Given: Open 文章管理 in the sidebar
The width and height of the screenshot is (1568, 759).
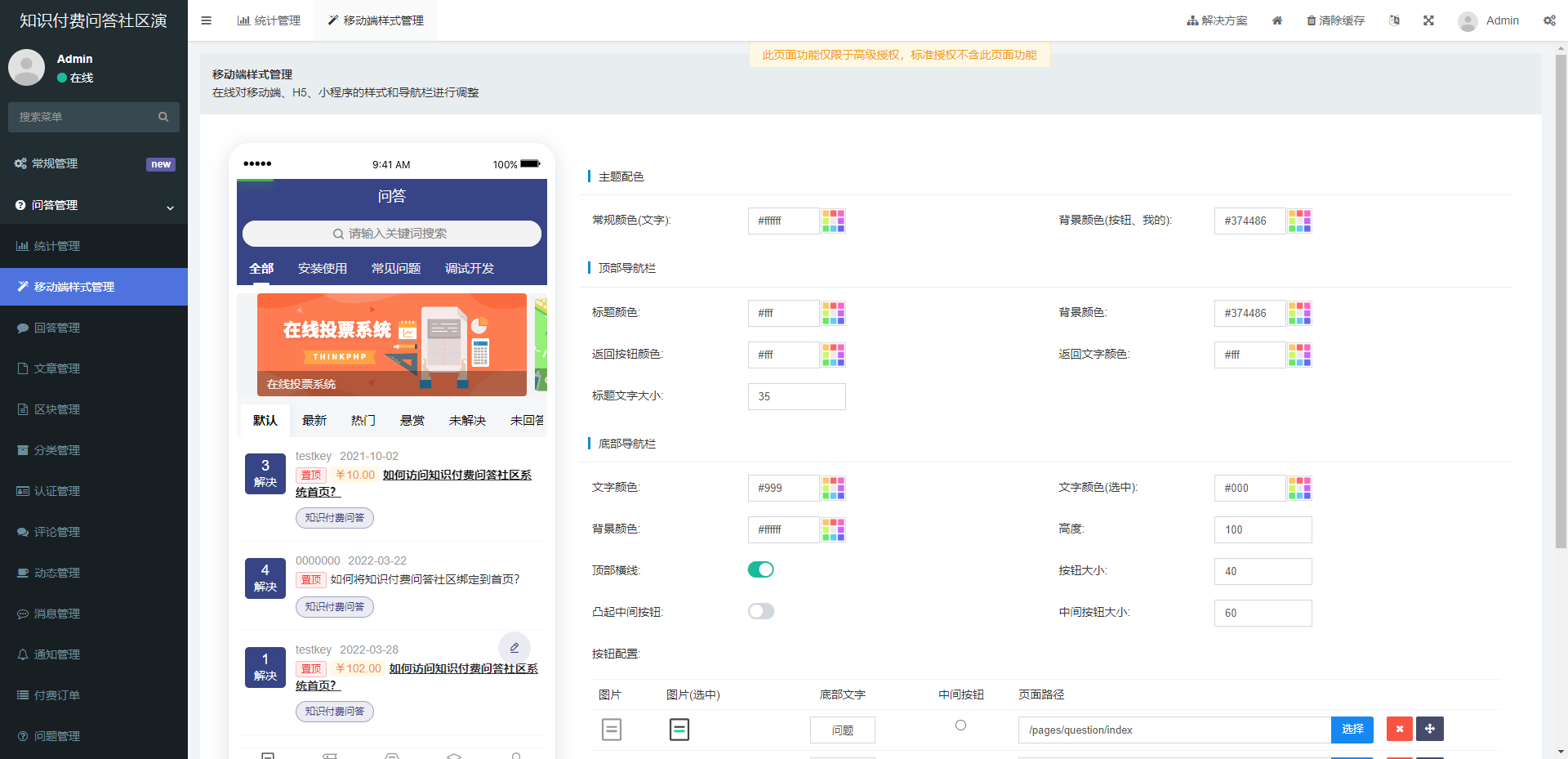Looking at the screenshot, I should [57, 368].
